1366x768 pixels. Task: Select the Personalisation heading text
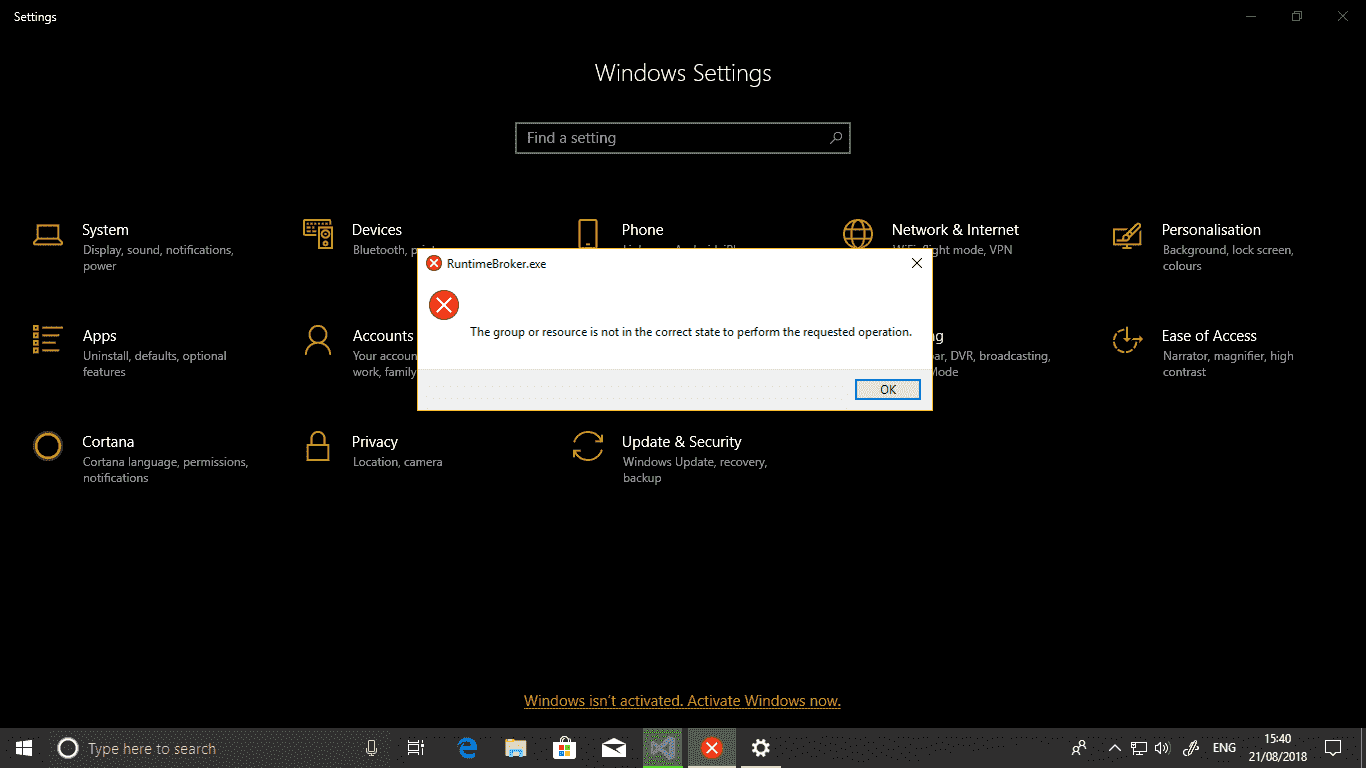pos(1211,230)
